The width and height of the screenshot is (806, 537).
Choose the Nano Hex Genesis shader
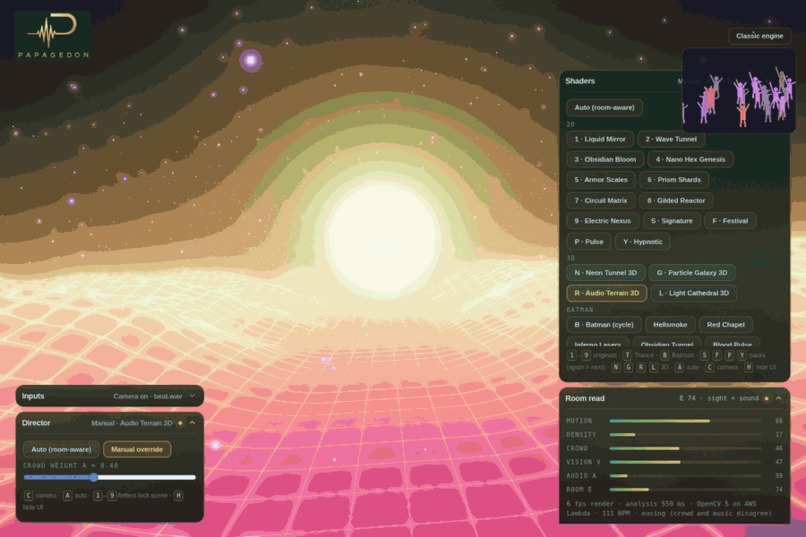point(690,159)
